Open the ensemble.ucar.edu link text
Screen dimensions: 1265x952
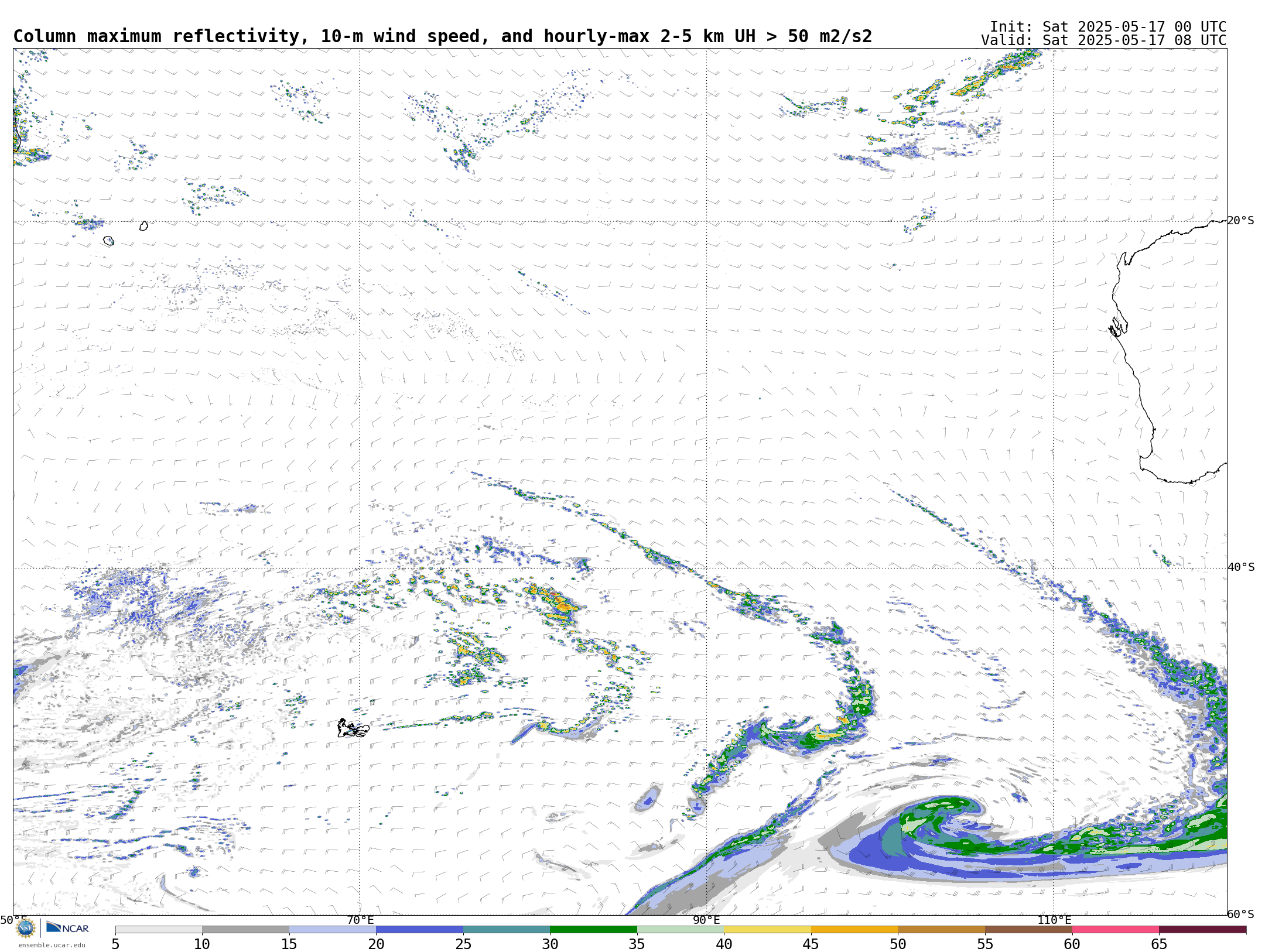pos(52,945)
